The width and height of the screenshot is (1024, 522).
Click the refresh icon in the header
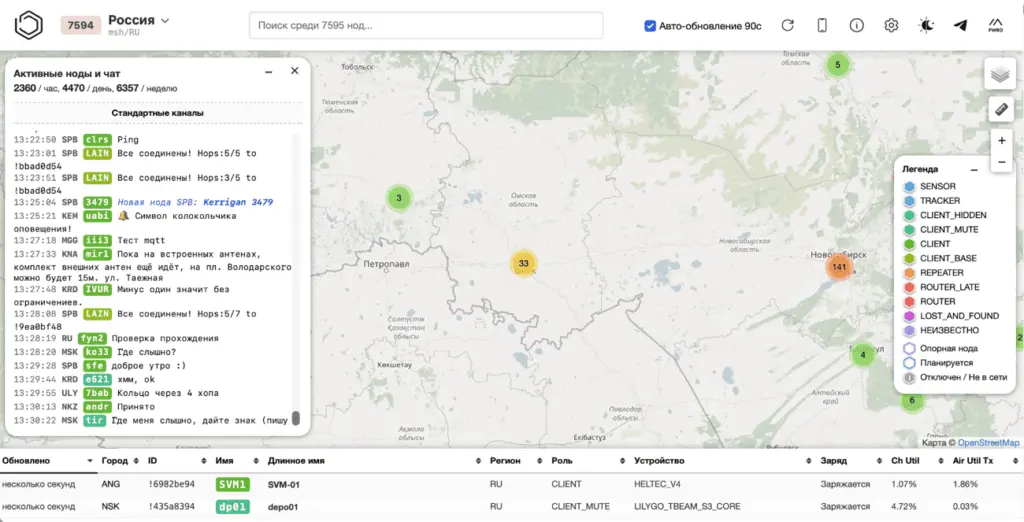[788, 25]
